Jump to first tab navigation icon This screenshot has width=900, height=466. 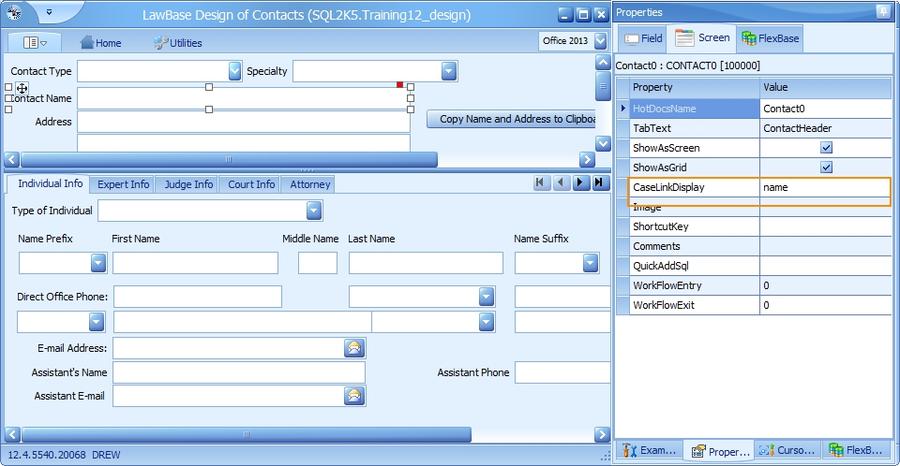pos(540,182)
